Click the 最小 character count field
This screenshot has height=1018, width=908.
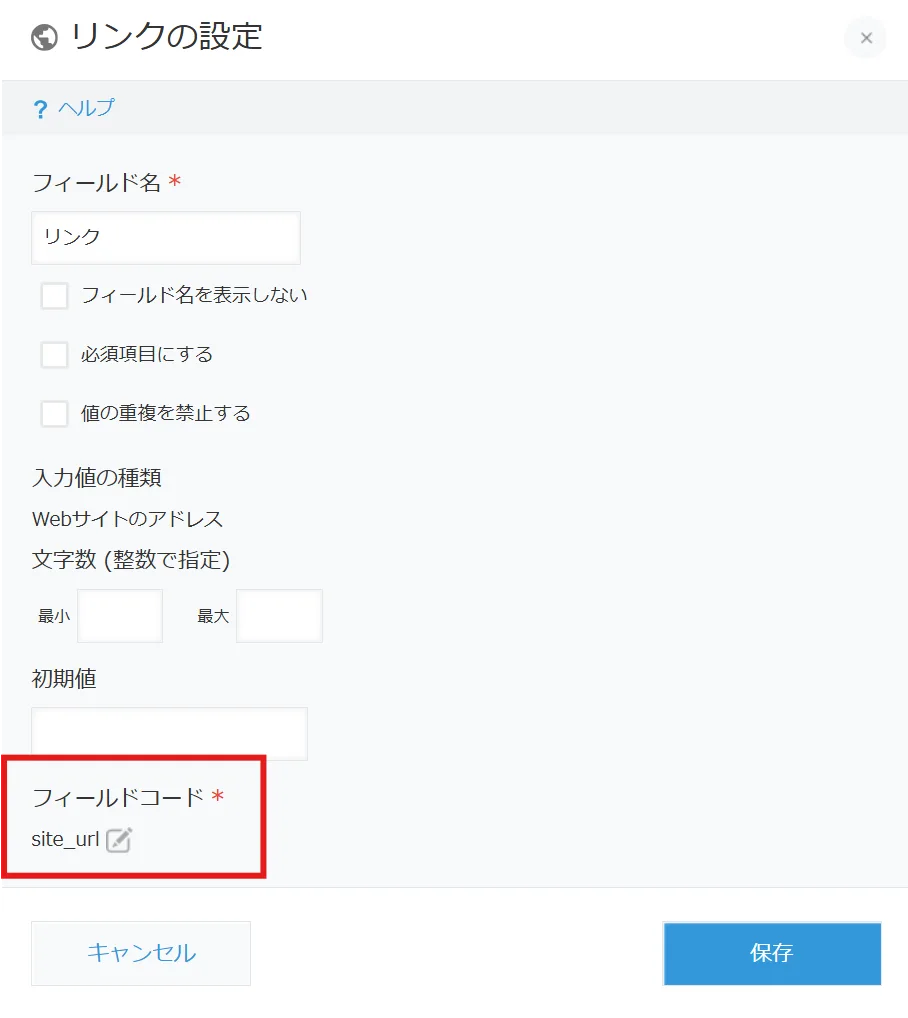click(x=120, y=616)
